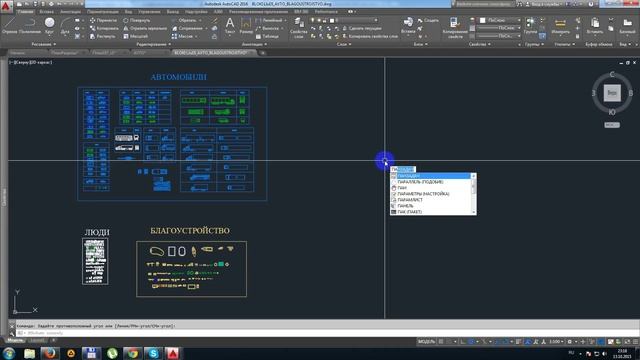
Task: Open Skype from the taskbar
Action: point(153,353)
